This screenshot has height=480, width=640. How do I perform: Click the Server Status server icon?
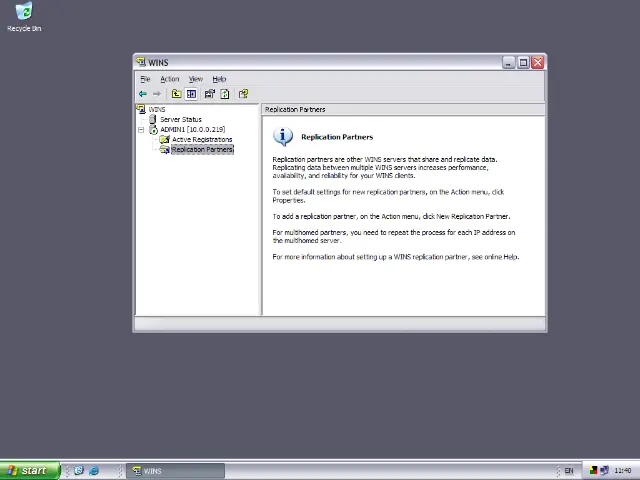pyautogui.click(x=153, y=119)
